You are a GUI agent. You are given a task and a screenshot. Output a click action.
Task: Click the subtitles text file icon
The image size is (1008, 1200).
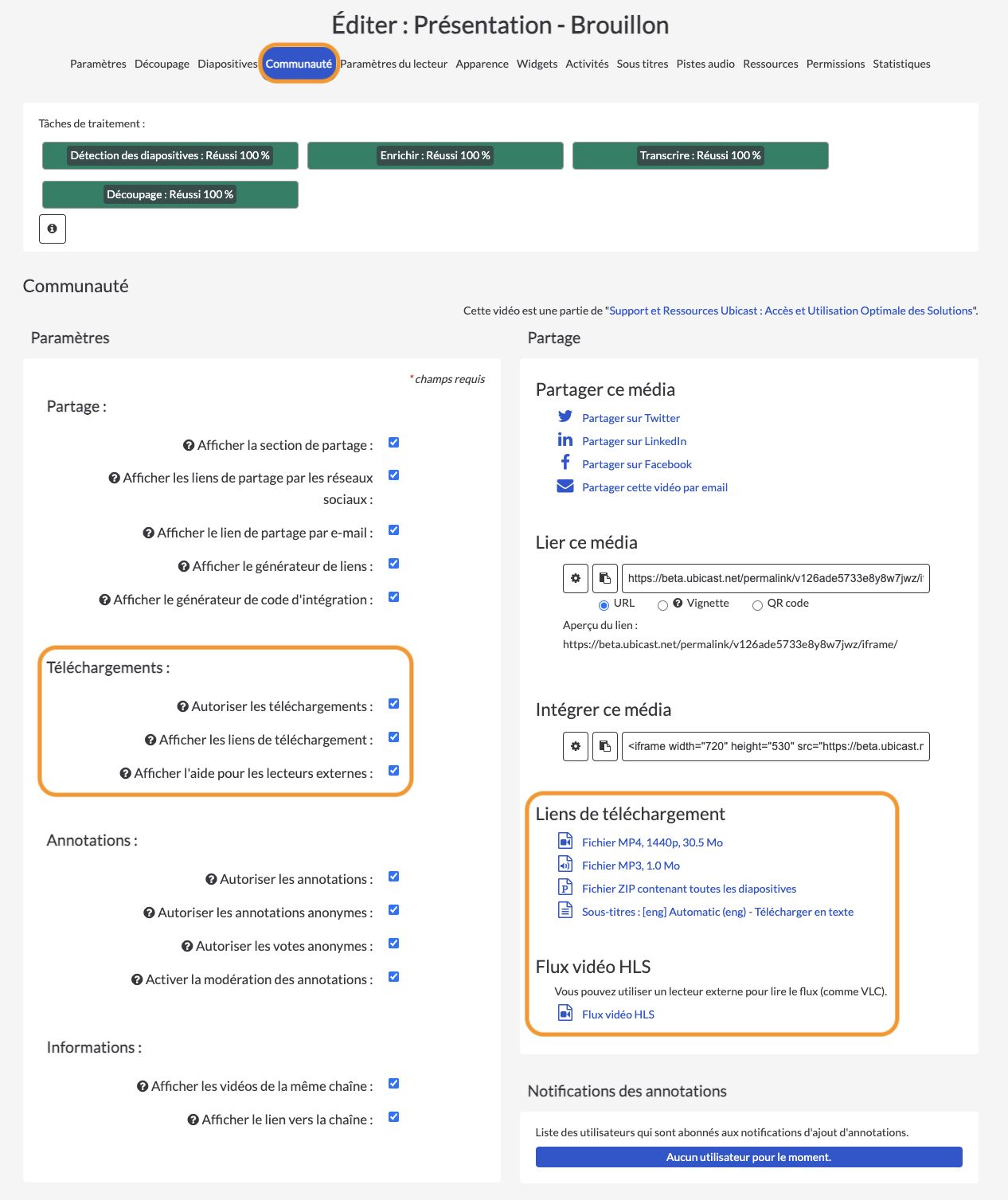coord(565,910)
